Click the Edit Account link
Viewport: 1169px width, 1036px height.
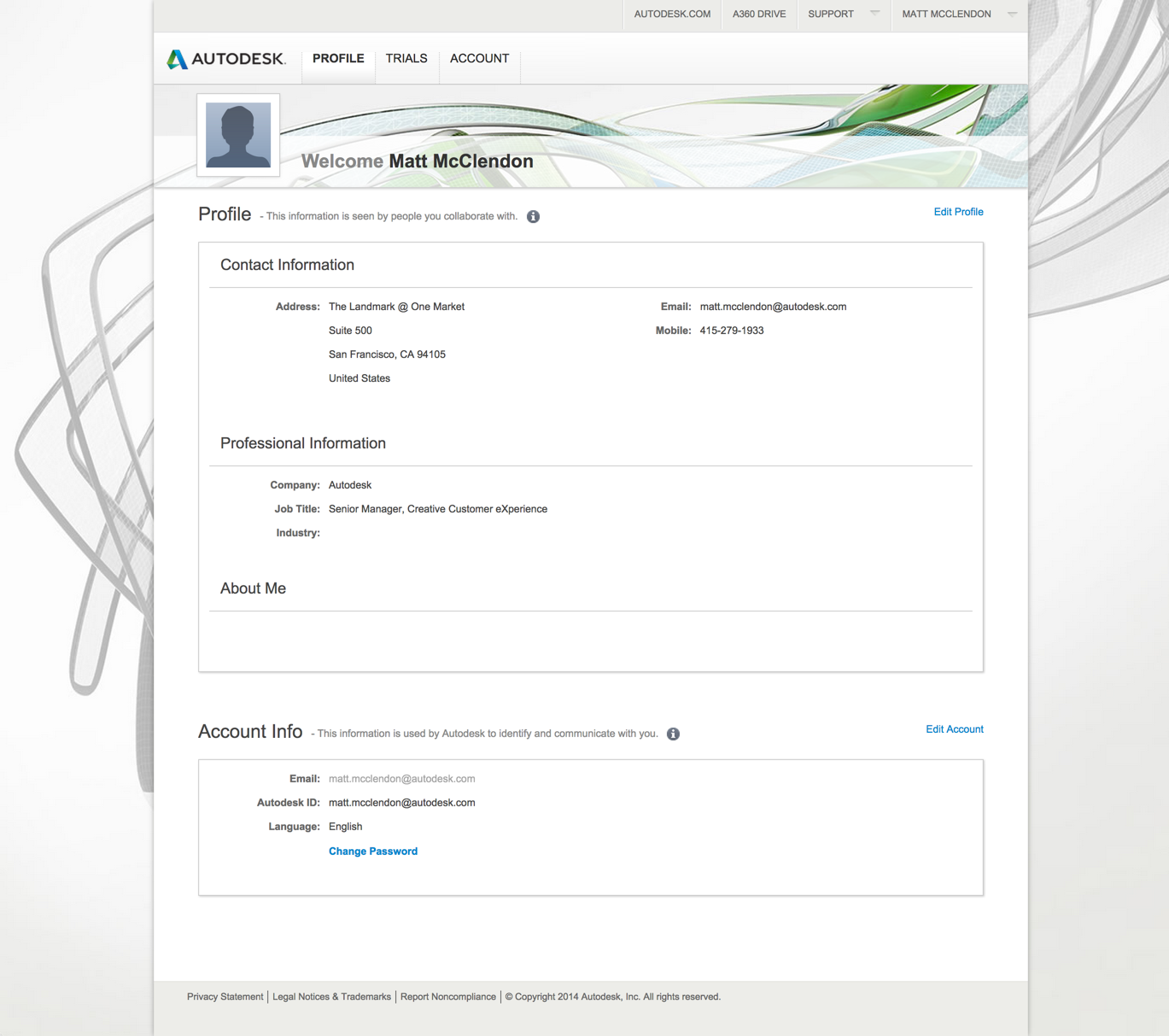[955, 729]
